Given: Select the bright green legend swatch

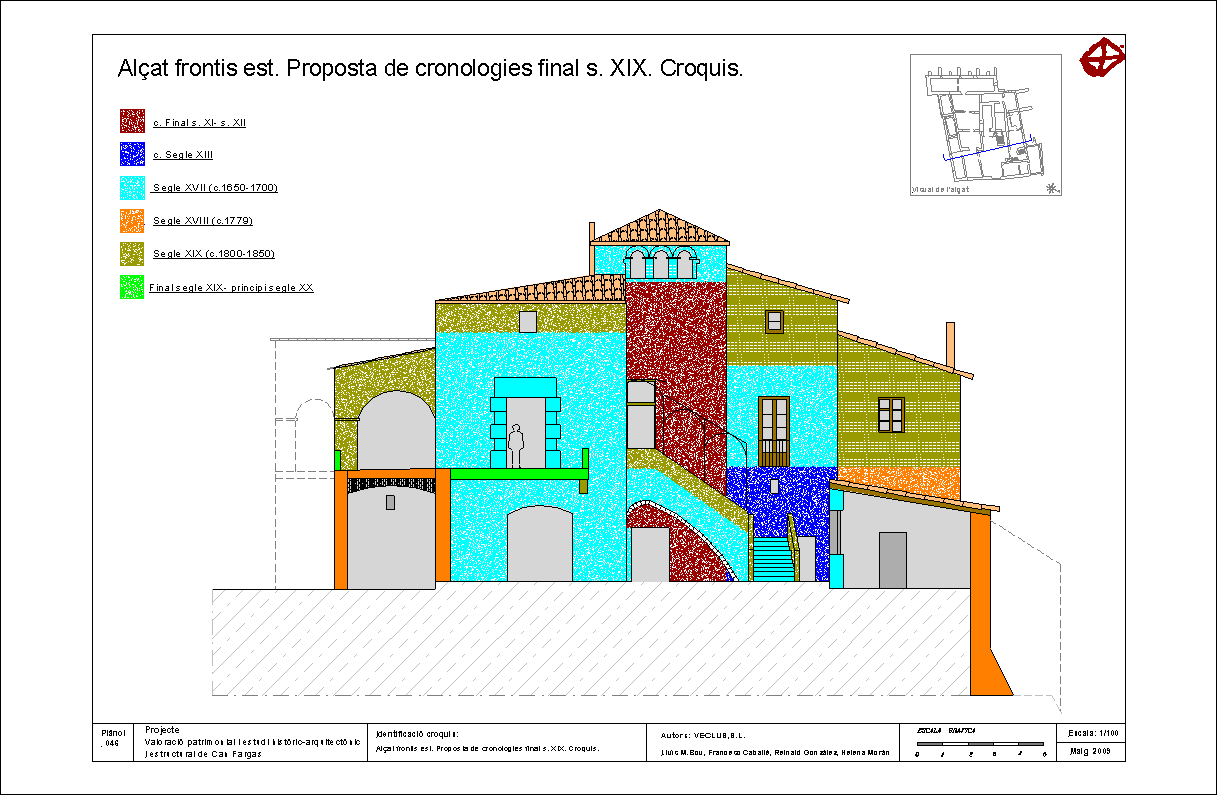Looking at the screenshot, I should [x=133, y=287].
